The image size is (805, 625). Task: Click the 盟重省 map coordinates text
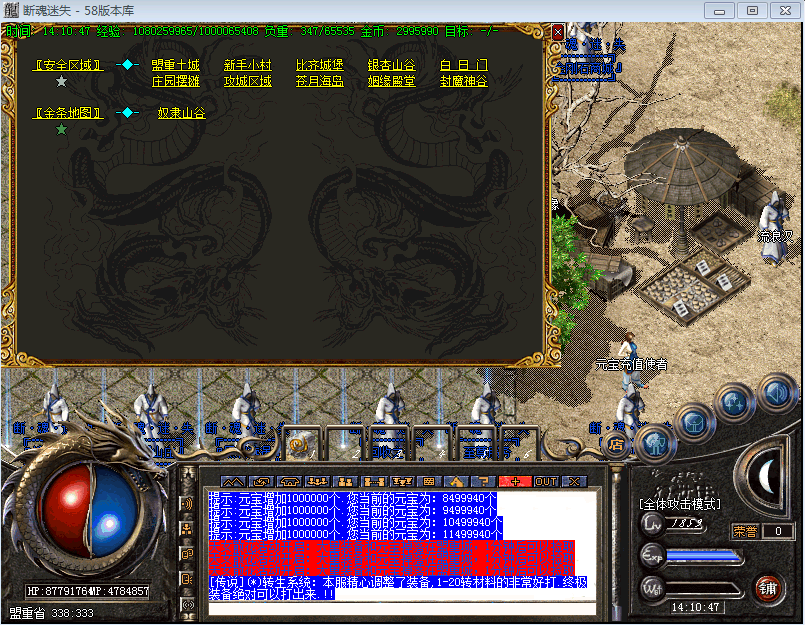[x=51, y=613]
